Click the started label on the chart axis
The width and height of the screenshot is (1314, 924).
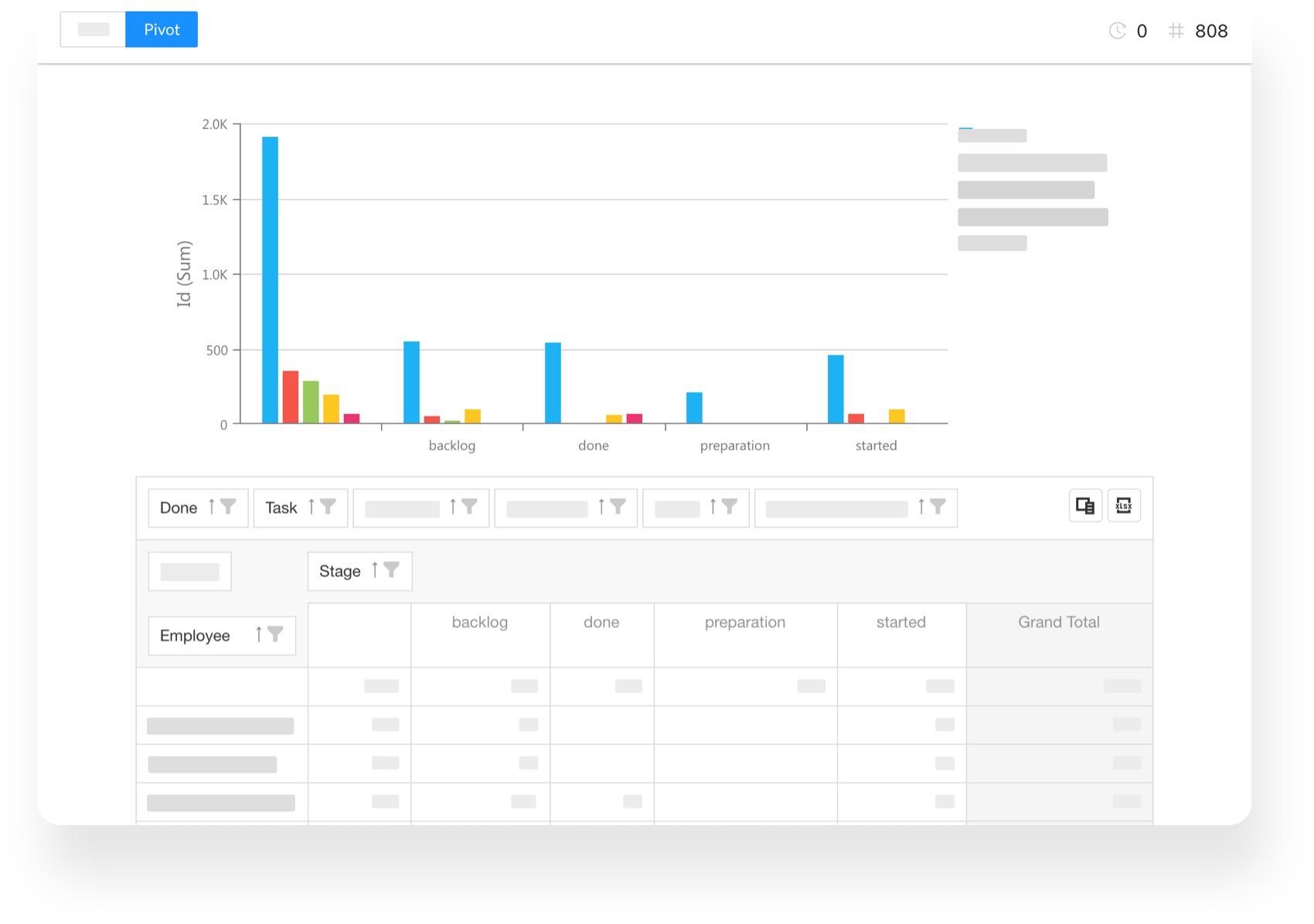pyautogui.click(x=876, y=445)
